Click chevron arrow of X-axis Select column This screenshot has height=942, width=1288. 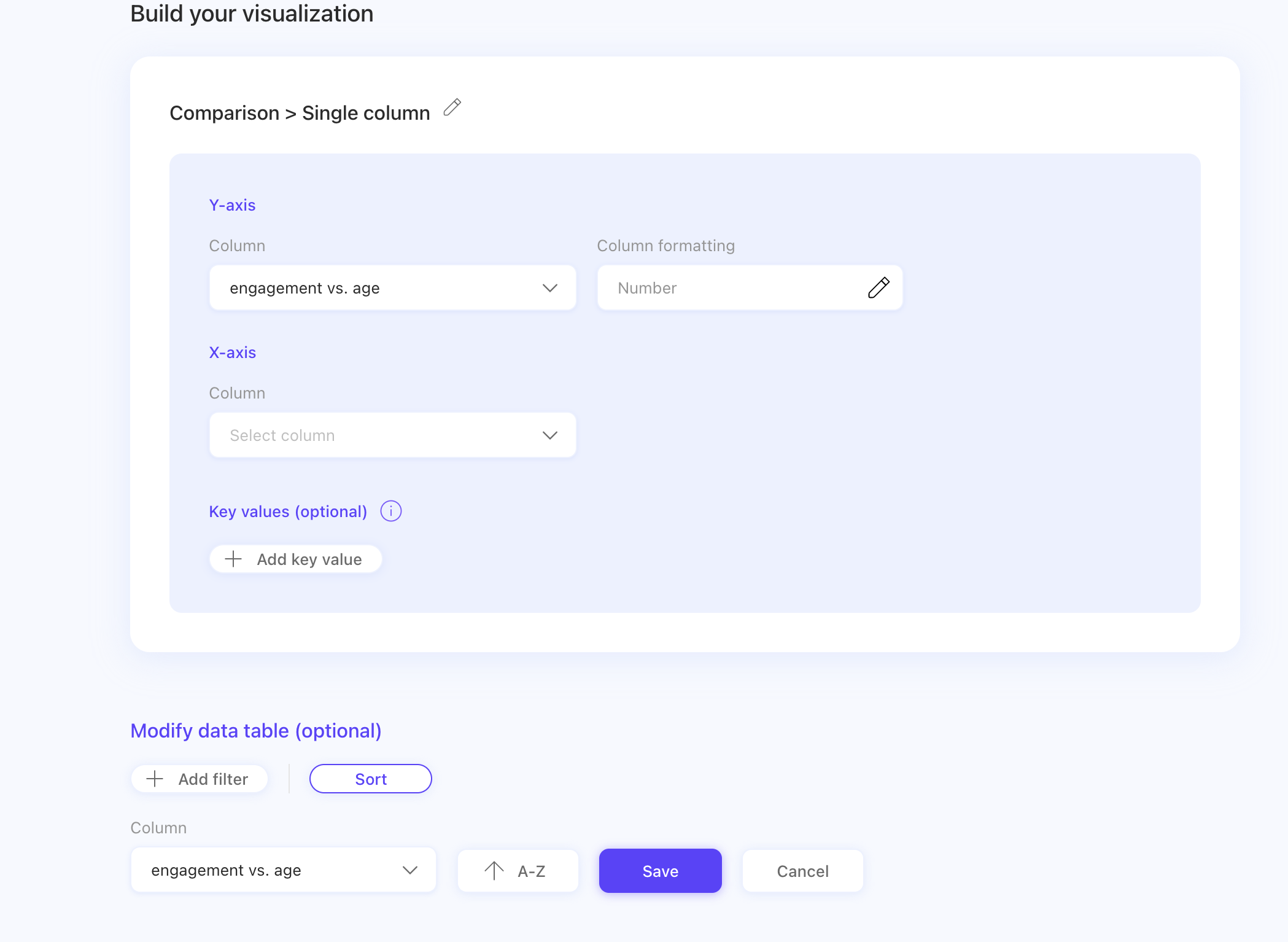[549, 435]
